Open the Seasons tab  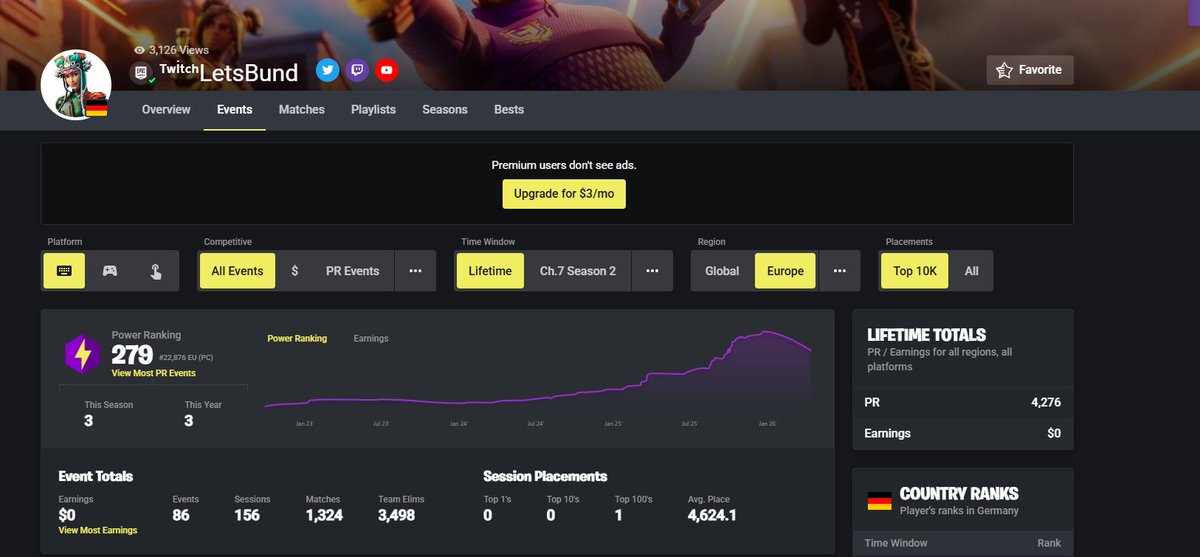coord(445,109)
